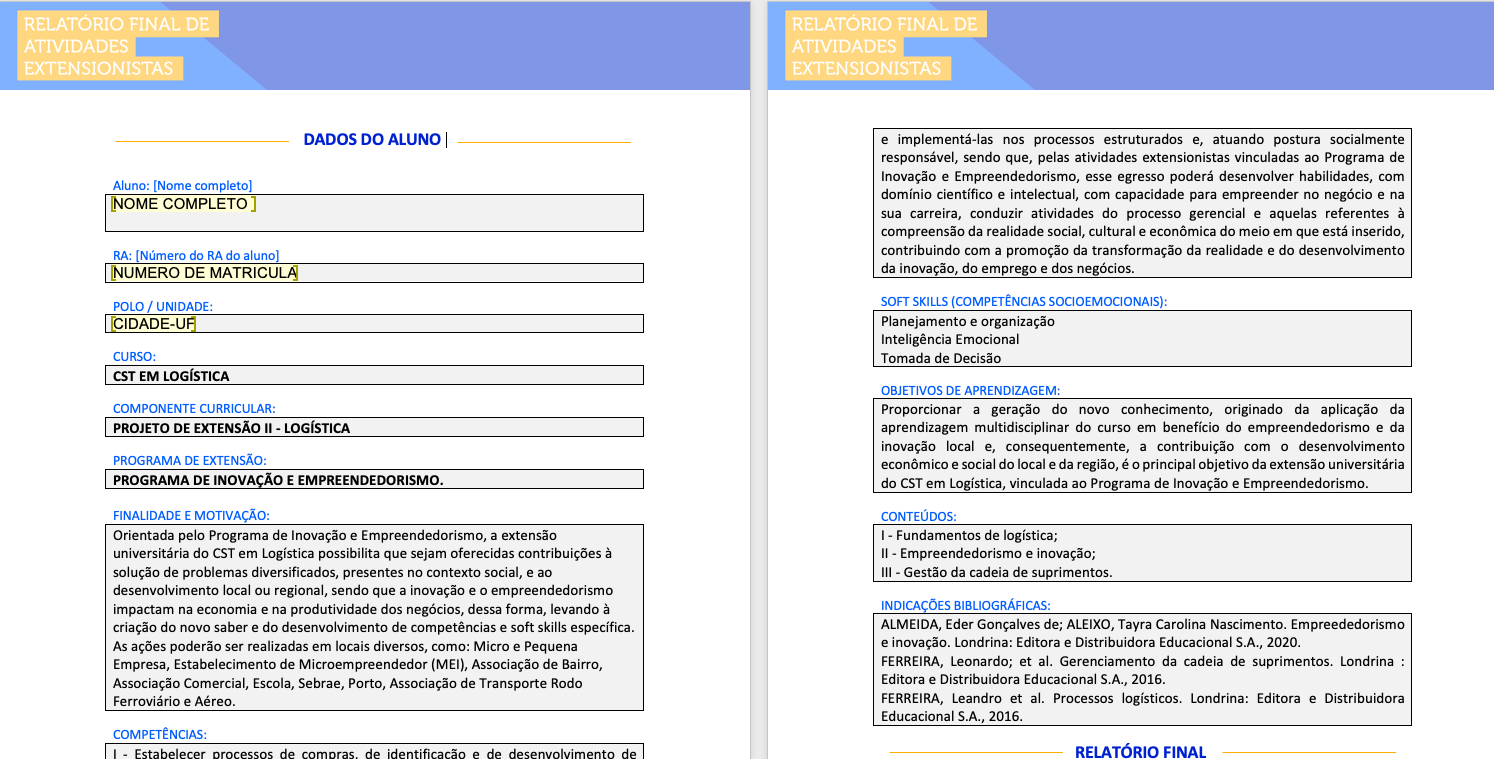
Task: Click the PROGRAMA DE INOVAÇÃO E EMPREENDEDORISMO field
Action: point(374,480)
